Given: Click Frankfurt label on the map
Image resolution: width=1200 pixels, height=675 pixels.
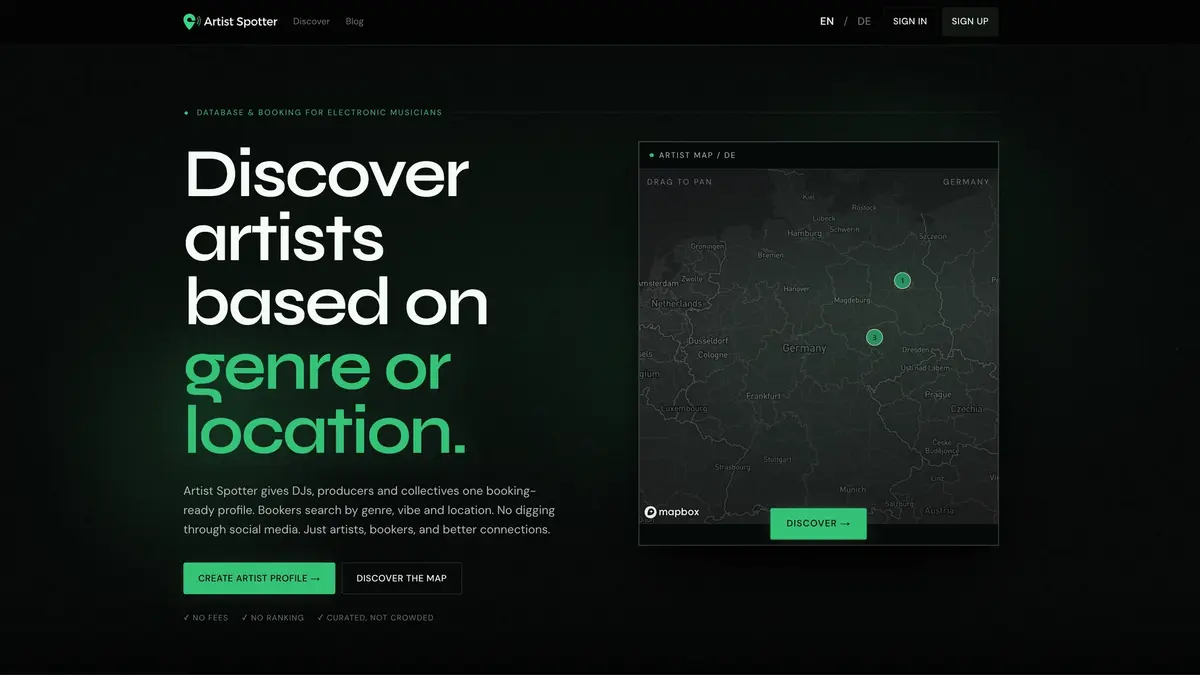Looking at the screenshot, I should pyautogui.click(x=763, y=396).
